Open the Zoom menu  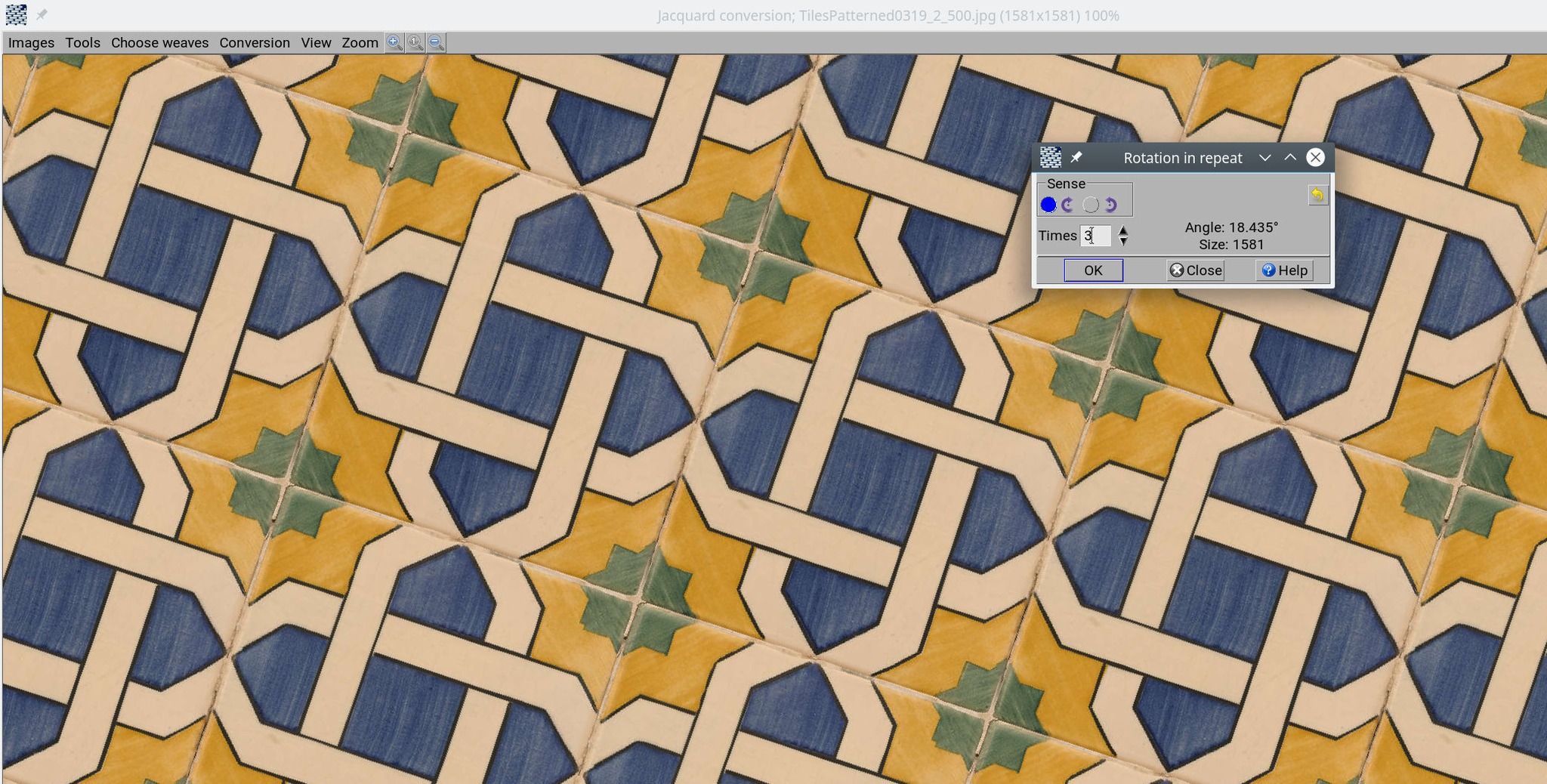360,42
